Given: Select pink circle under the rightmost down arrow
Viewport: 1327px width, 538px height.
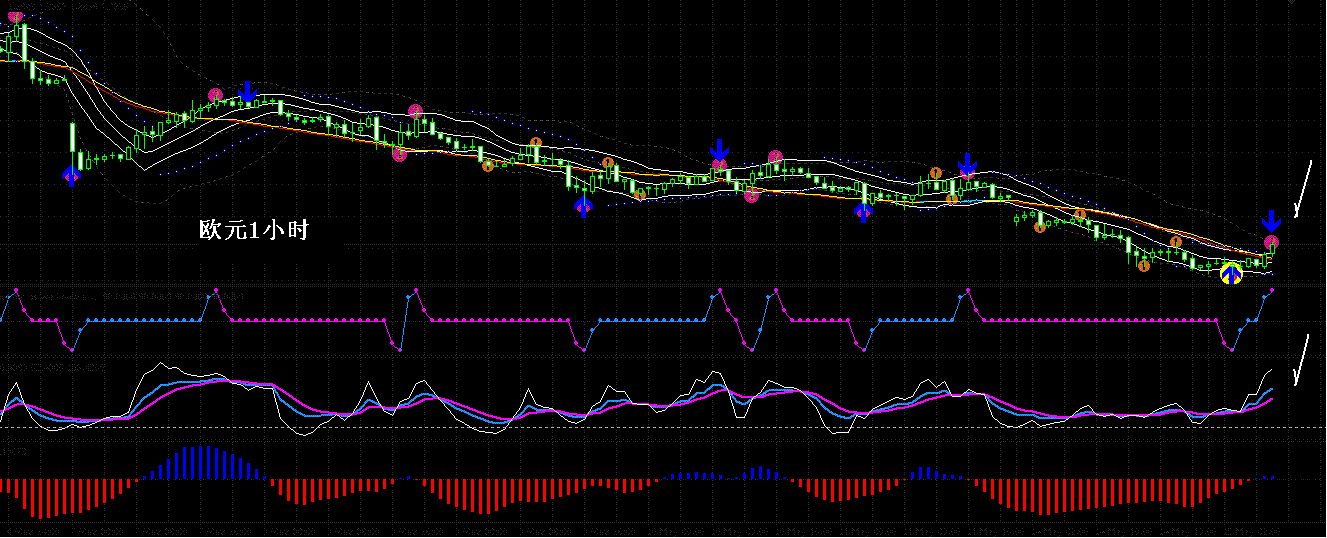Looking at the screenshot, I should pyautogui.click(x=1271, y=242).
